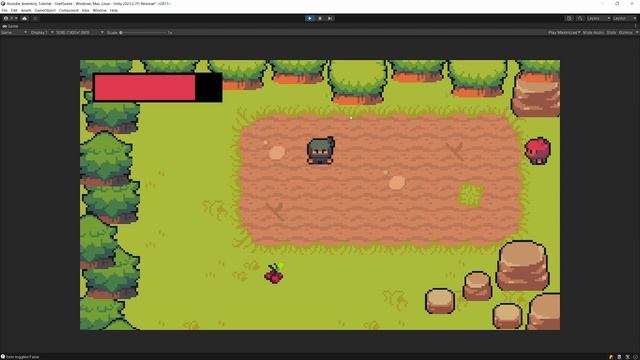Image resolution: width=640 pixels, height=360 pixels.
Task: Open the resolution aspect dropdown
Action: coord(80,32)
